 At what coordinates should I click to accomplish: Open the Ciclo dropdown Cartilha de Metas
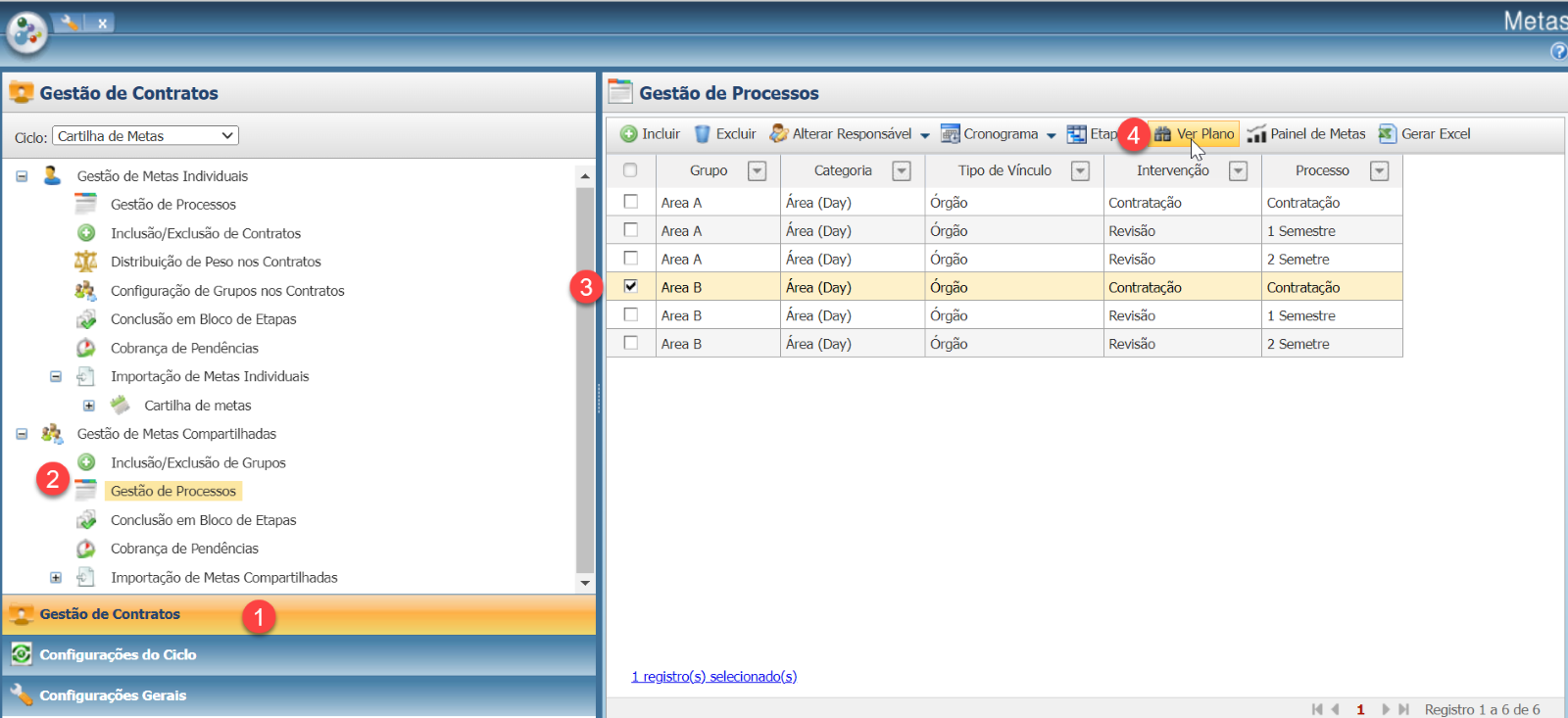tap(145, 136)
